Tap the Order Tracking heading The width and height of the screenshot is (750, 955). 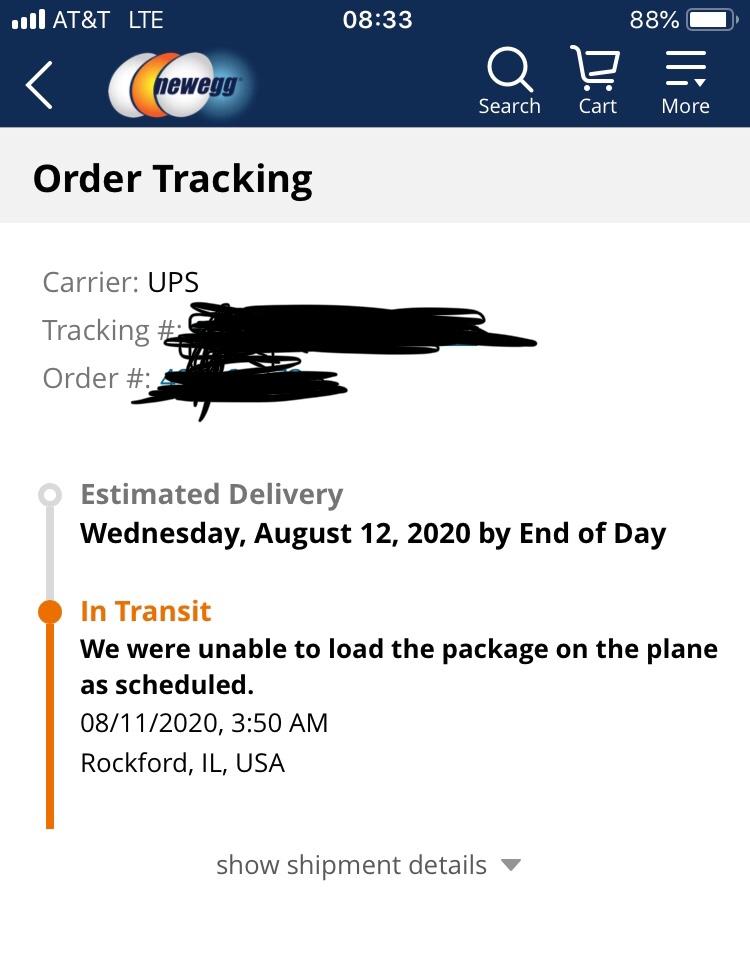(173, 179)
